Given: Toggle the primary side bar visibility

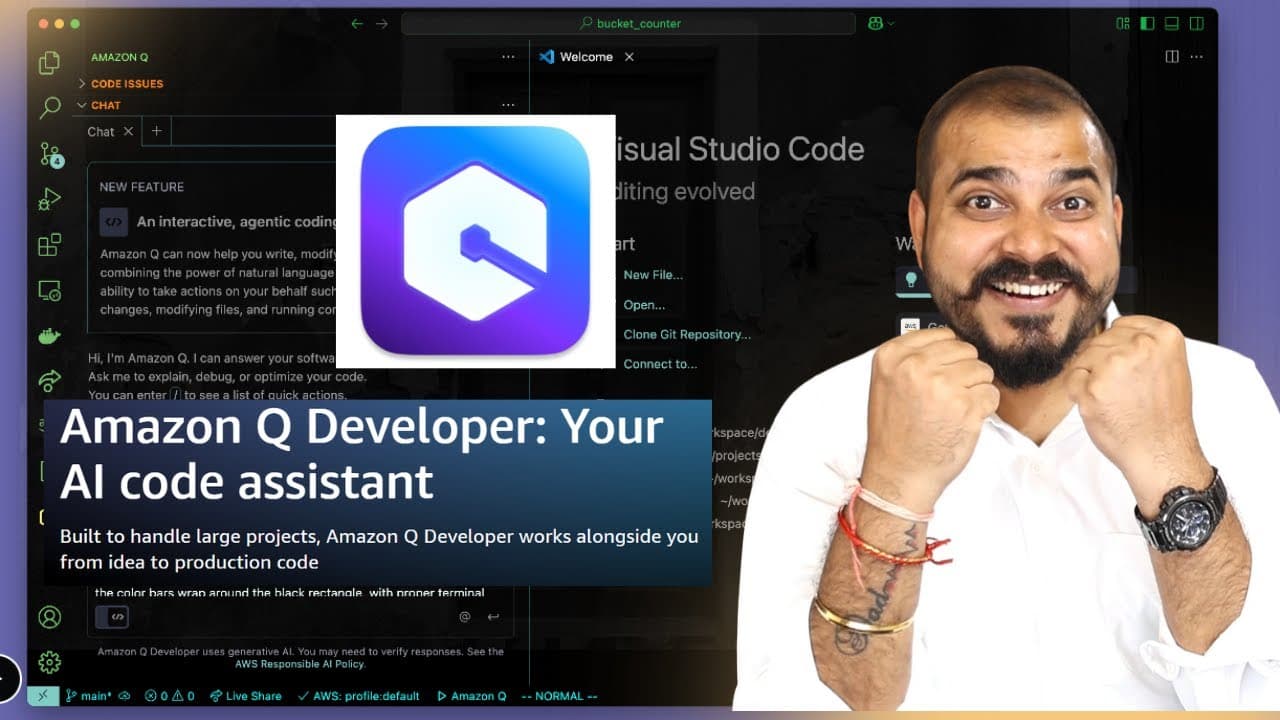Looking at the screenshot, I should click(1147, 23).
